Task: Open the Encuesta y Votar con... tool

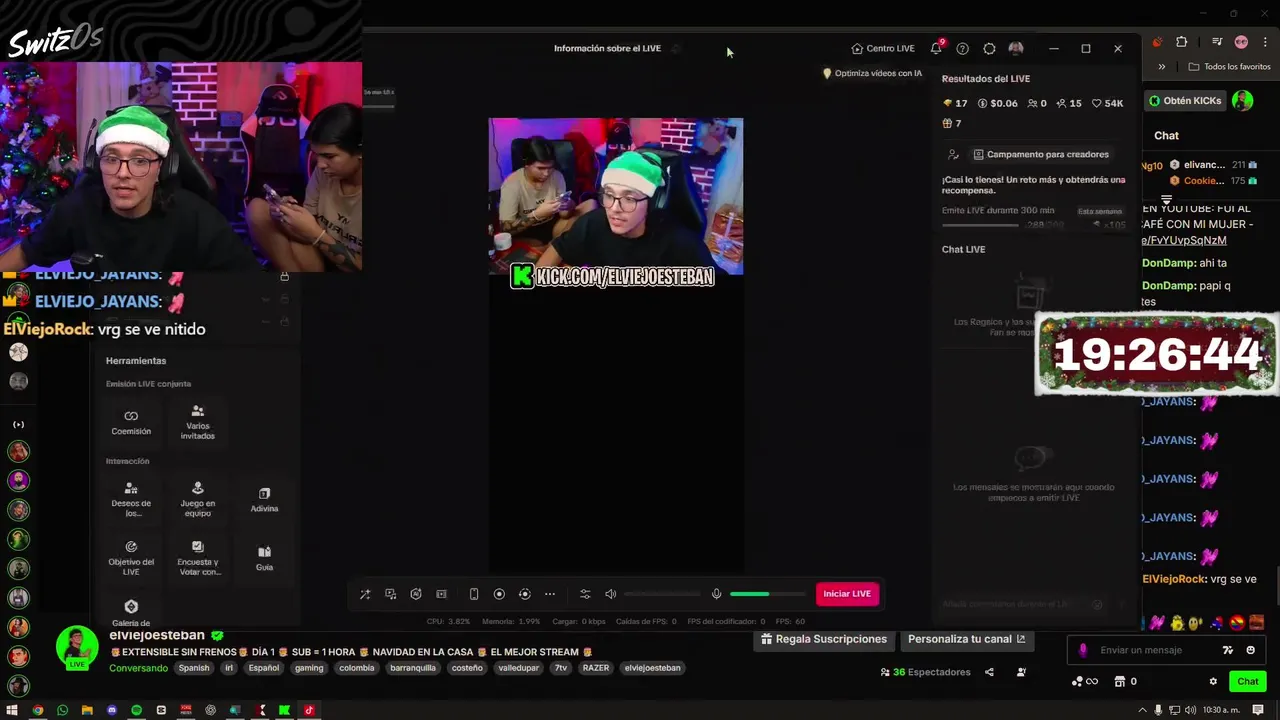Action: click(x=198, y=558)
